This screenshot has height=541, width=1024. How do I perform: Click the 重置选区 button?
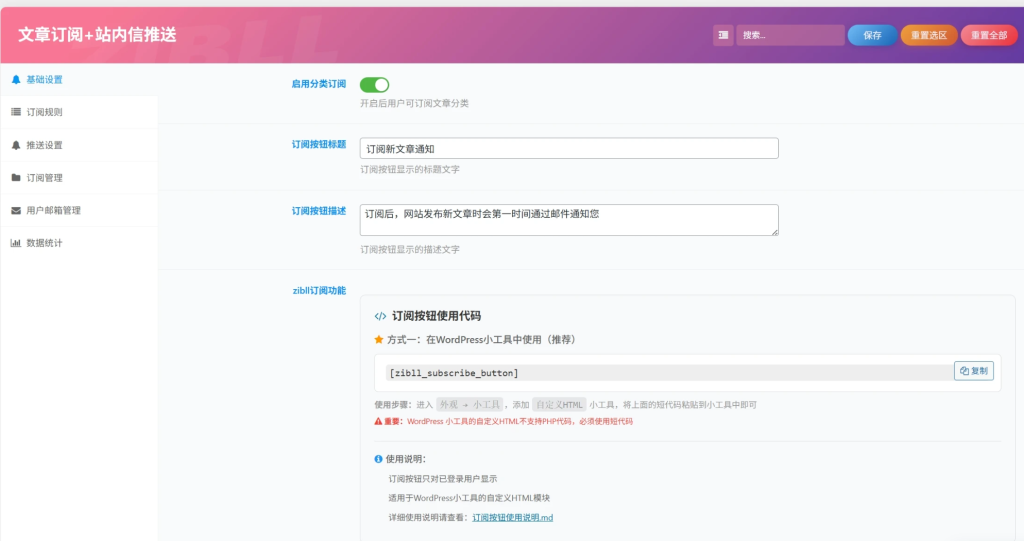coord(929,35)
